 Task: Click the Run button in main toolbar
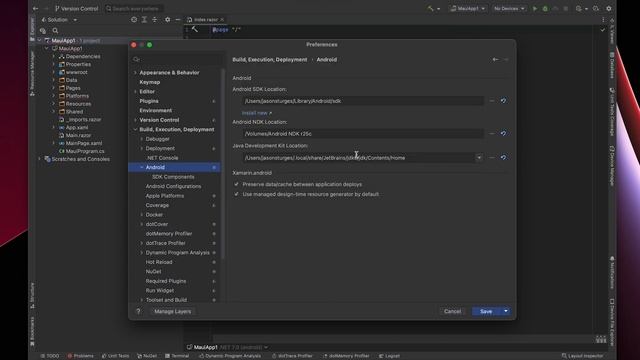[535, 9]
